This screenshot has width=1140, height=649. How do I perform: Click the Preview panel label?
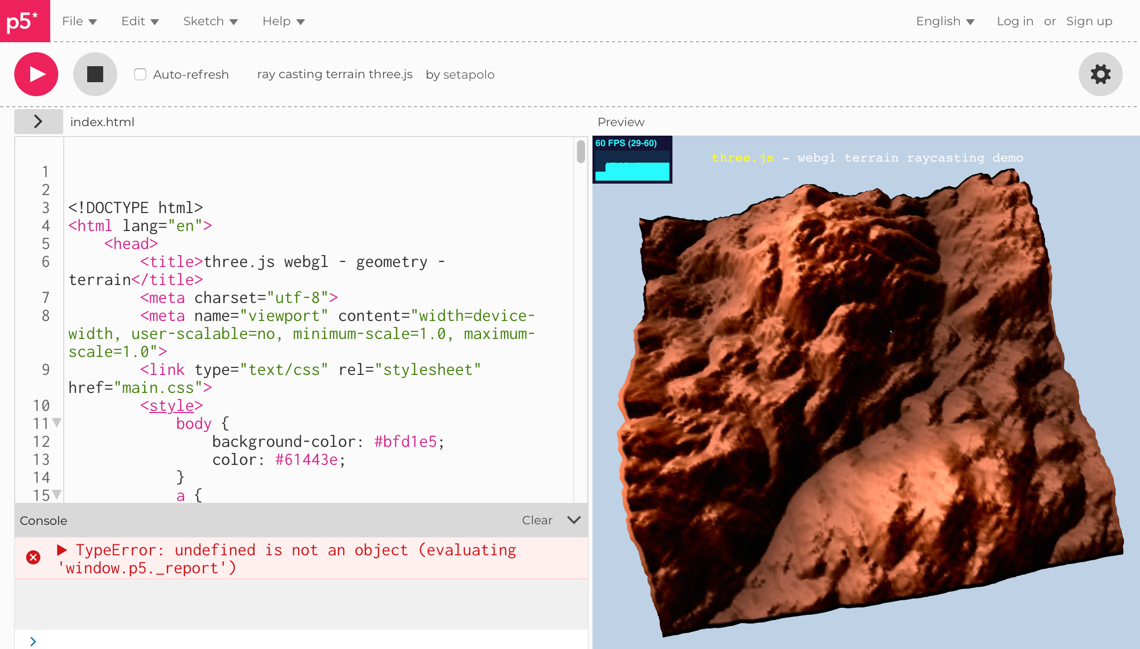621,122
